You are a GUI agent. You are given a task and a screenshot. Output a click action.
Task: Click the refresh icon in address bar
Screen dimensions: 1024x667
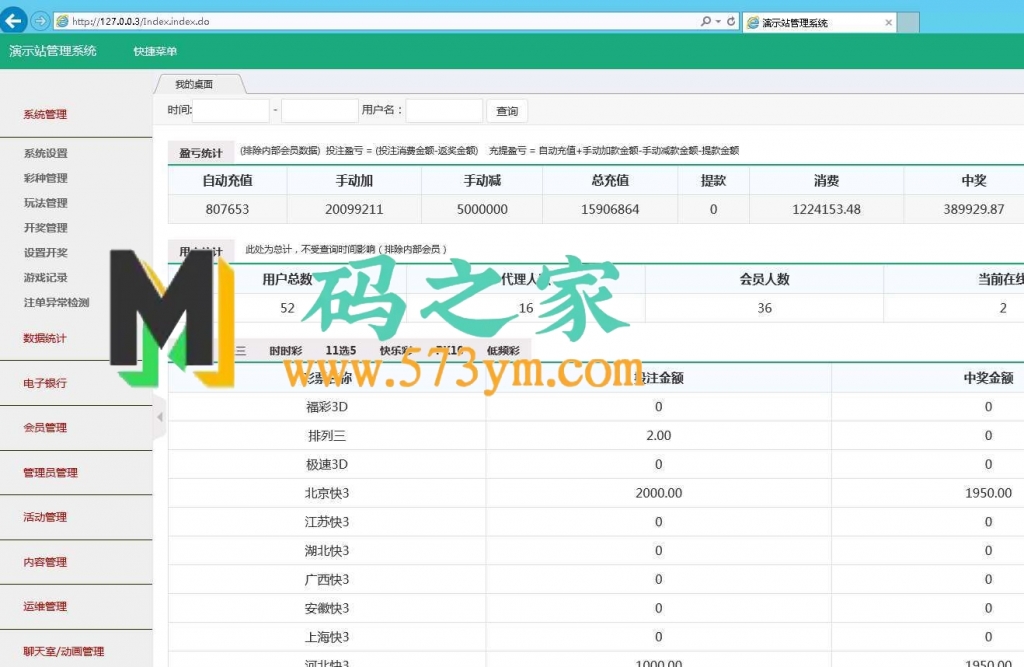pyautogui.click(x=731, y=22)
